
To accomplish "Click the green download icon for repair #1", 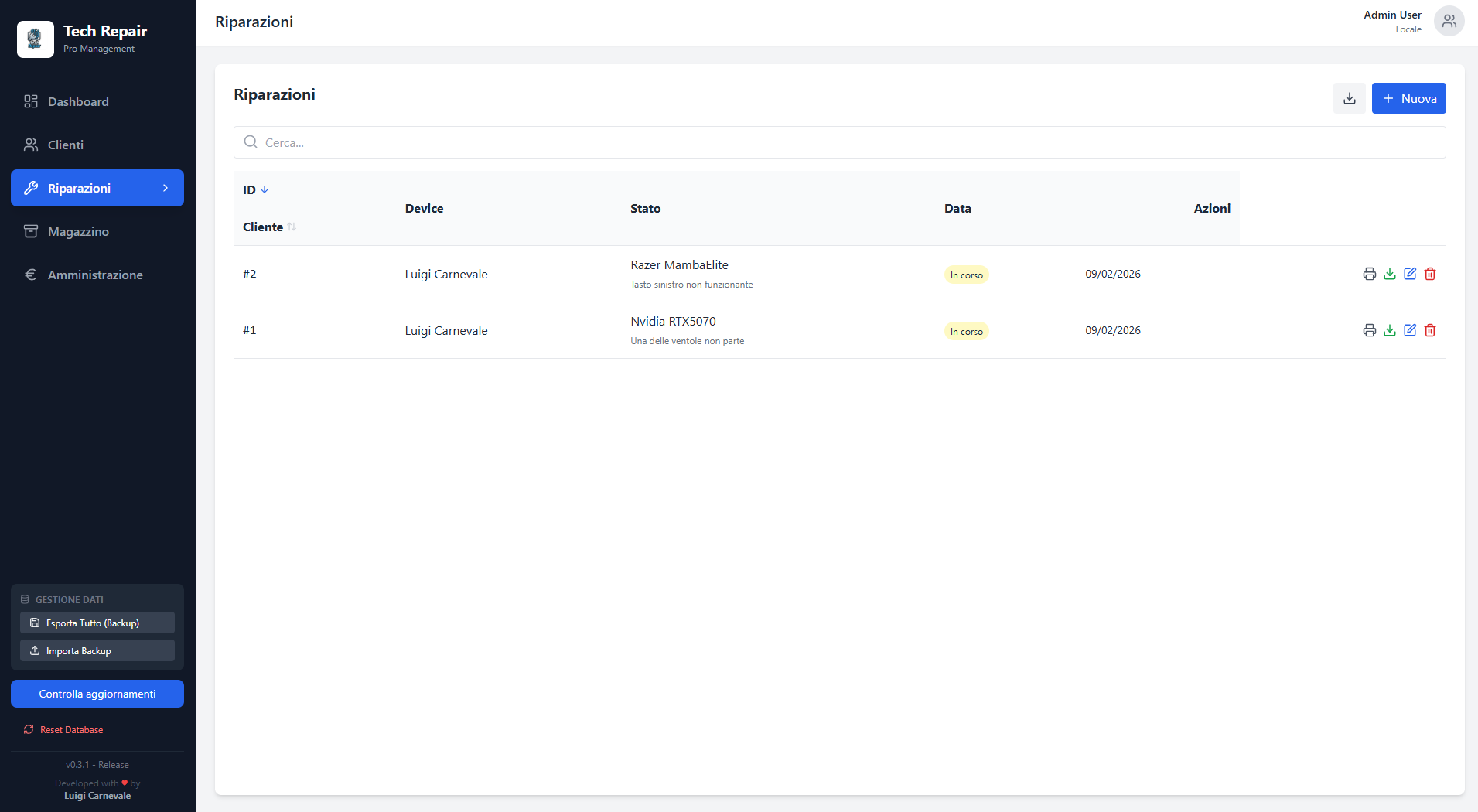I will click(x=1390, y=330).
